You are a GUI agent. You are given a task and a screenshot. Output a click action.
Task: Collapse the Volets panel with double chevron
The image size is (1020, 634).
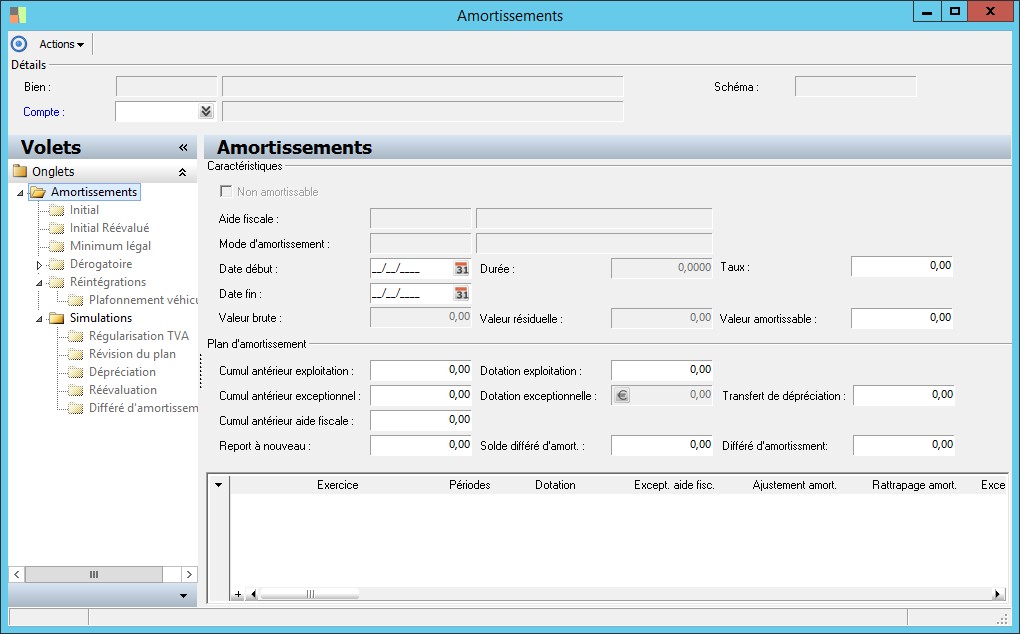pyautogui.click(x=183, y=148)
